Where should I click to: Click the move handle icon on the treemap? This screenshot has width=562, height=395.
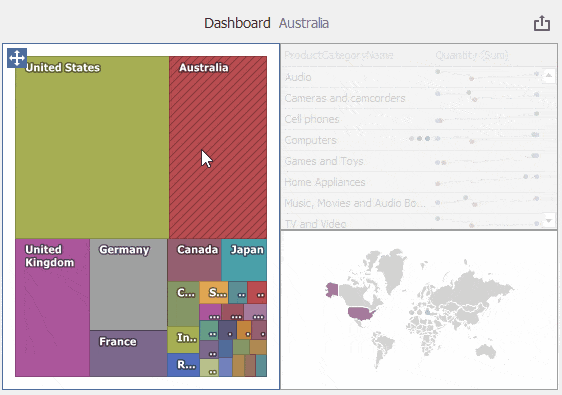pyautogui.click(x=17, y=58)
